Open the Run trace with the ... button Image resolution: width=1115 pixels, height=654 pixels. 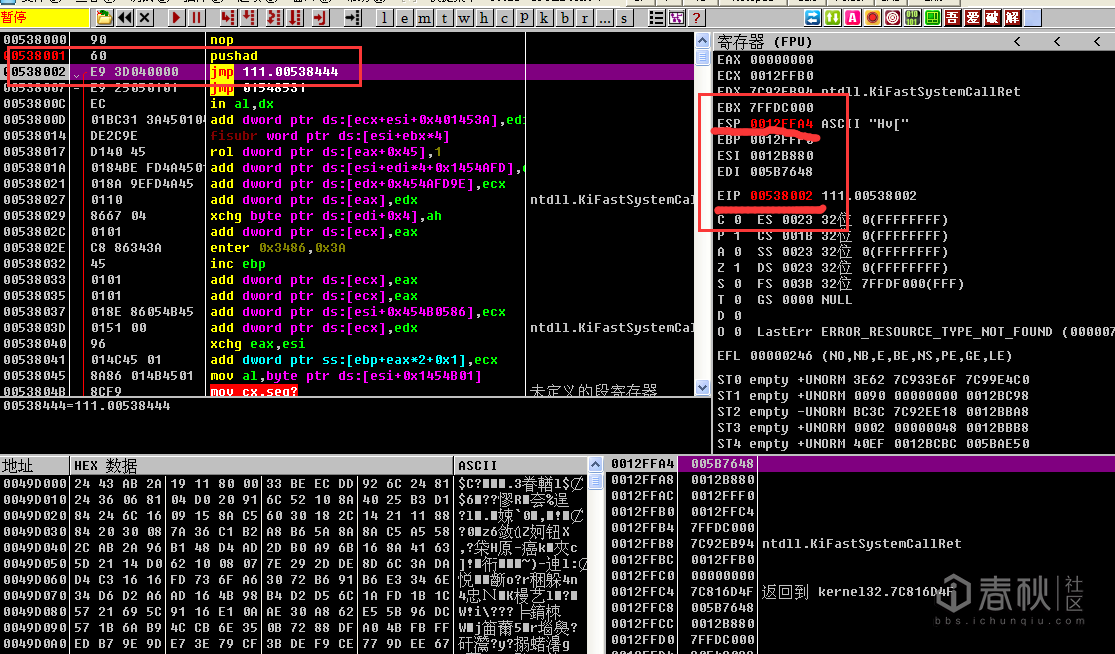tap(604, 18)
